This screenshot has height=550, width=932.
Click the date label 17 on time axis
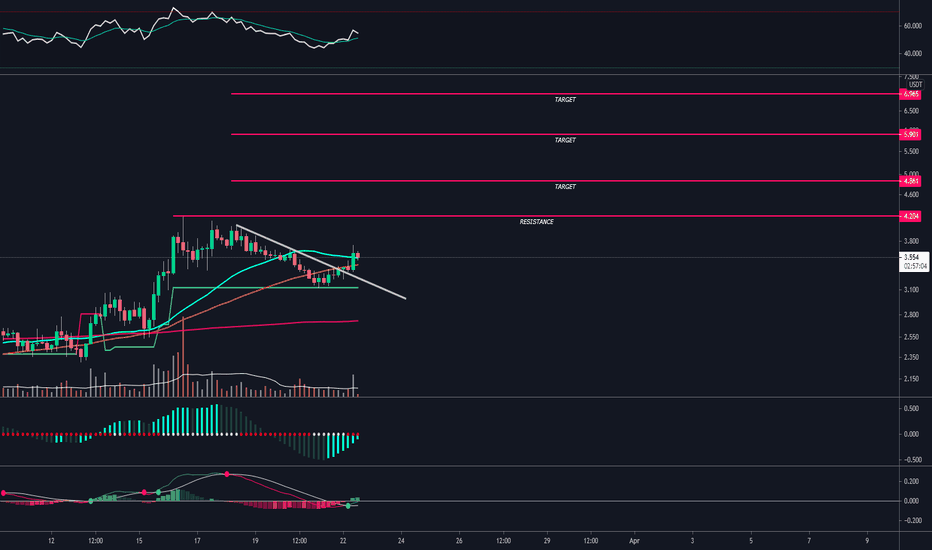[x=197, y=541]
